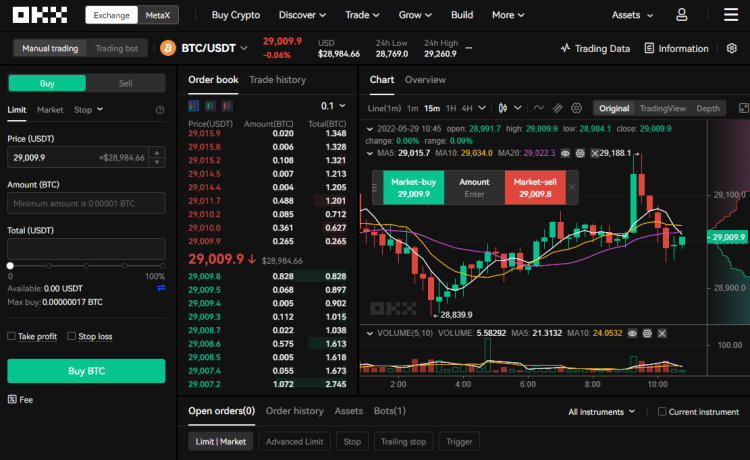Remove the MA indicator with X icon
This screenshot has height=460, width=750.
pos(595,153)
